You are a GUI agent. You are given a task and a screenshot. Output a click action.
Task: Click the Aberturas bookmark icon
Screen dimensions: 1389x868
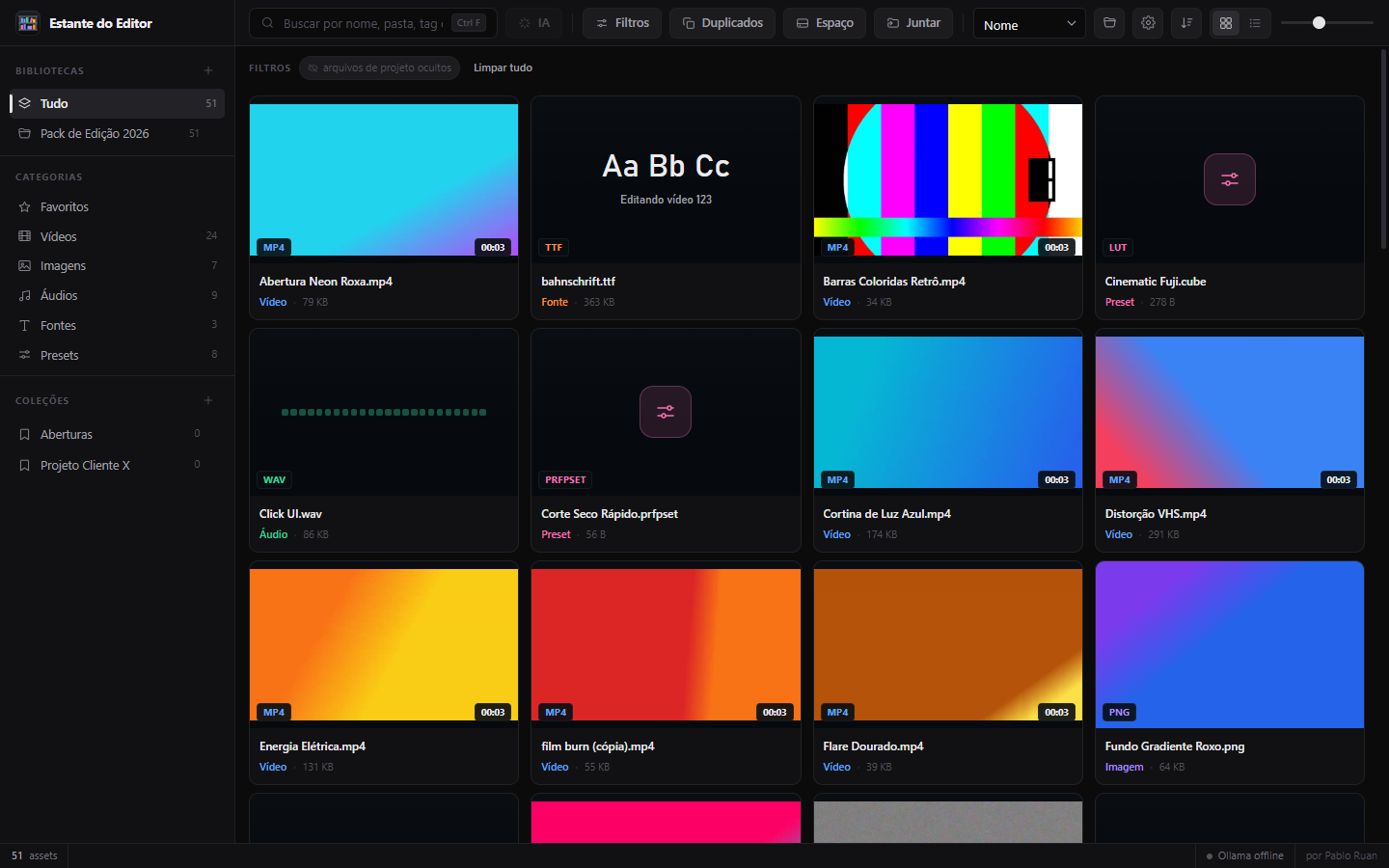[x=25, y=434]
